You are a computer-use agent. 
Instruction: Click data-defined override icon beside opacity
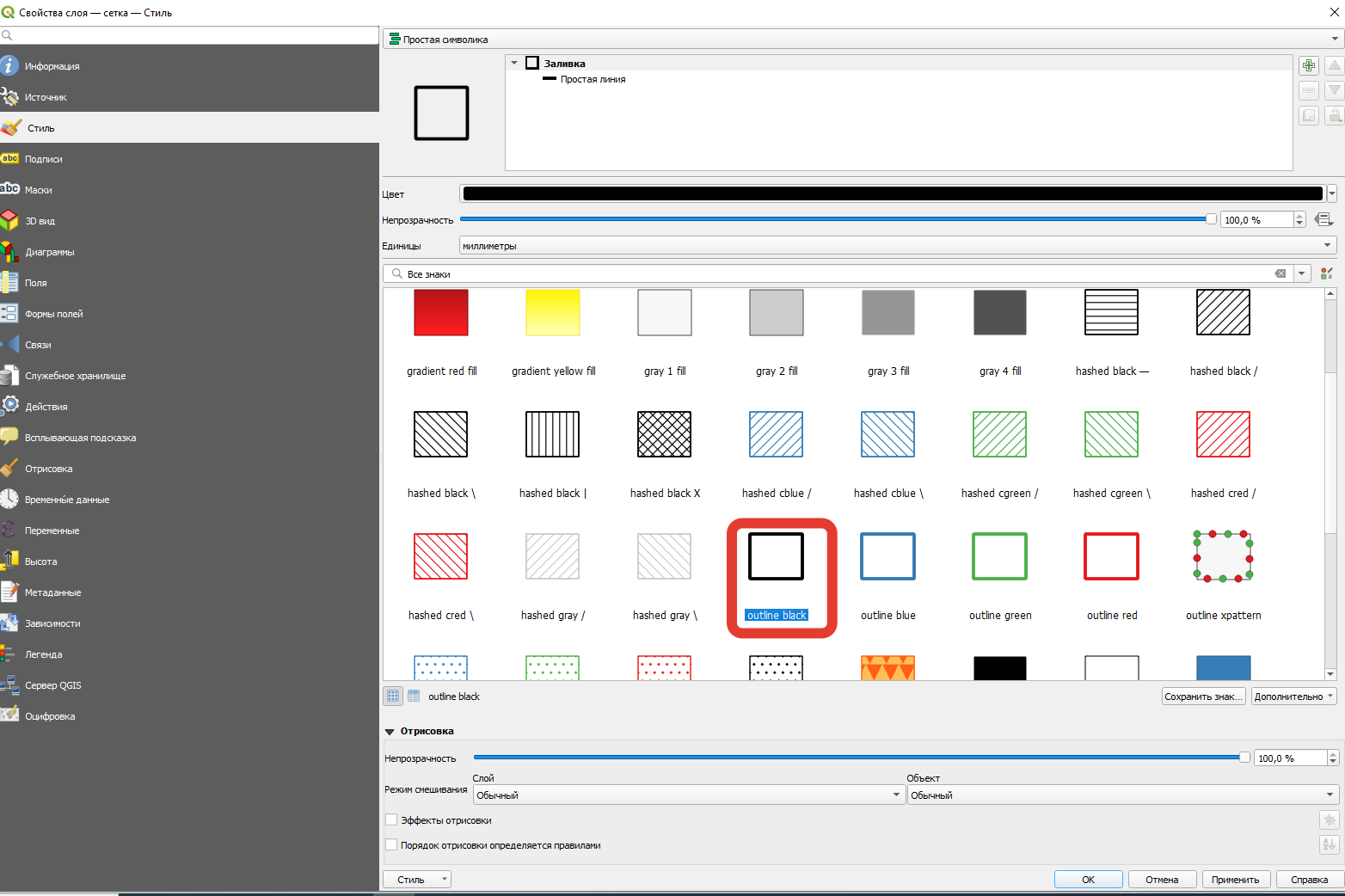[1324, 220]
